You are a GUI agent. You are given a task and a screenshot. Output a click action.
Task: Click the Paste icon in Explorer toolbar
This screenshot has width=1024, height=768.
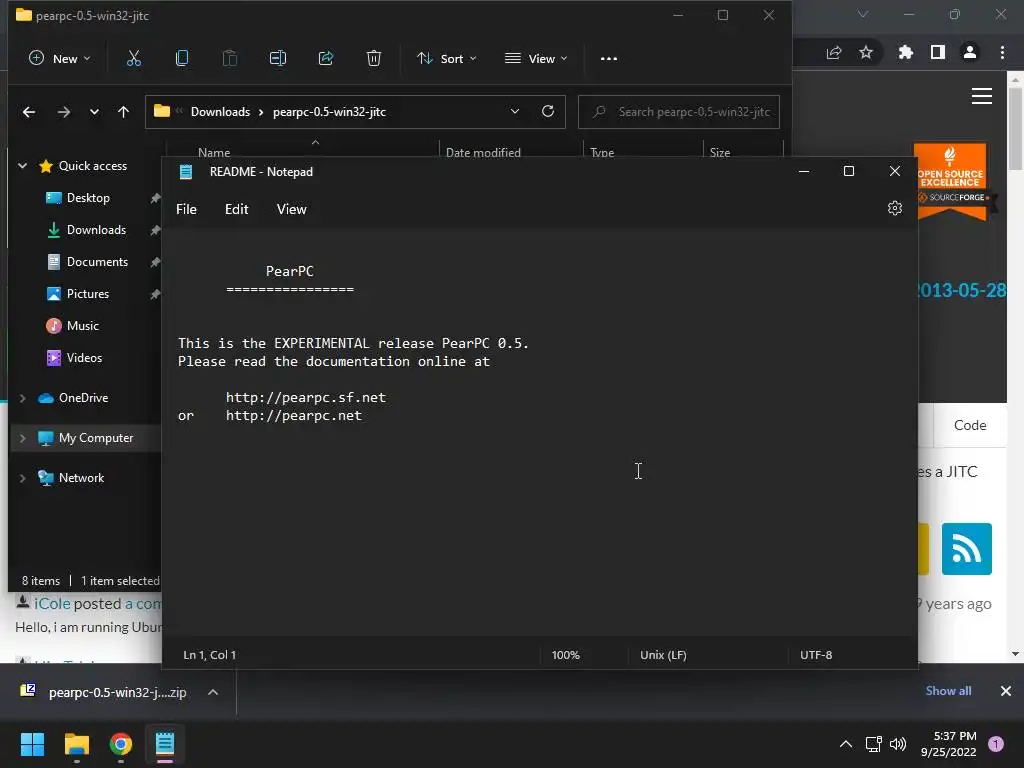point(230,59)
